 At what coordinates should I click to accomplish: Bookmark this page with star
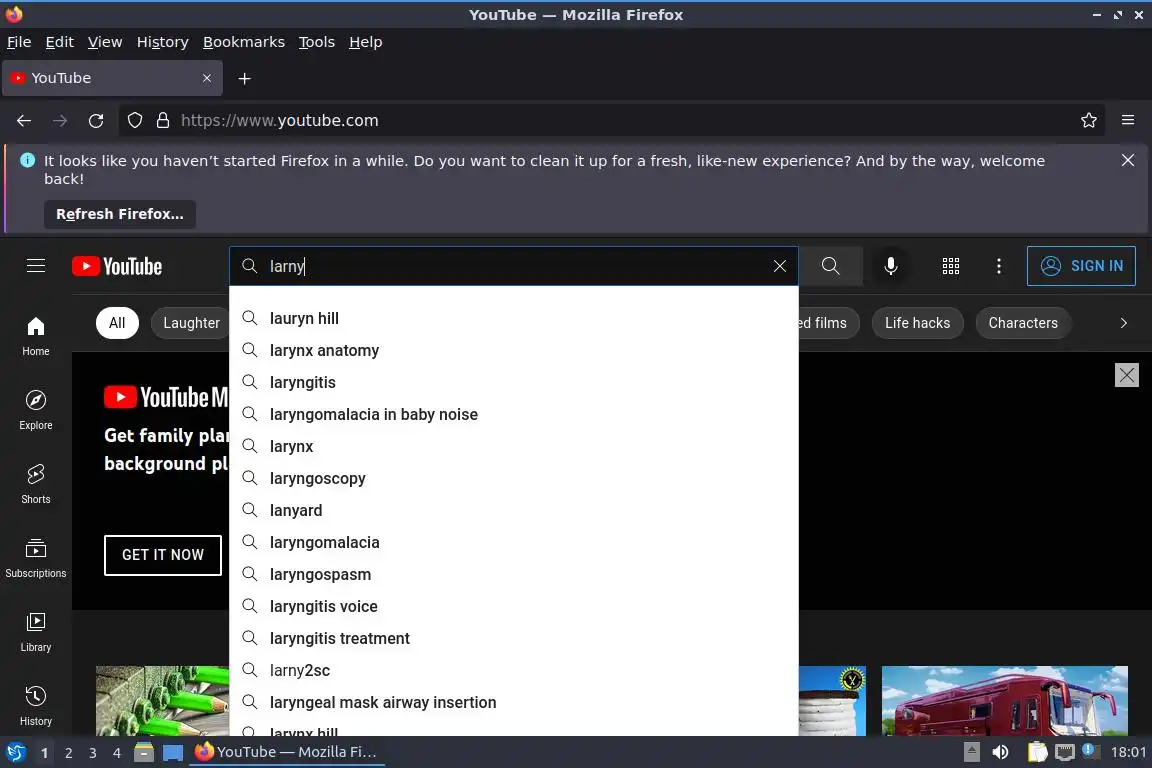click(x=1088, y=121)
